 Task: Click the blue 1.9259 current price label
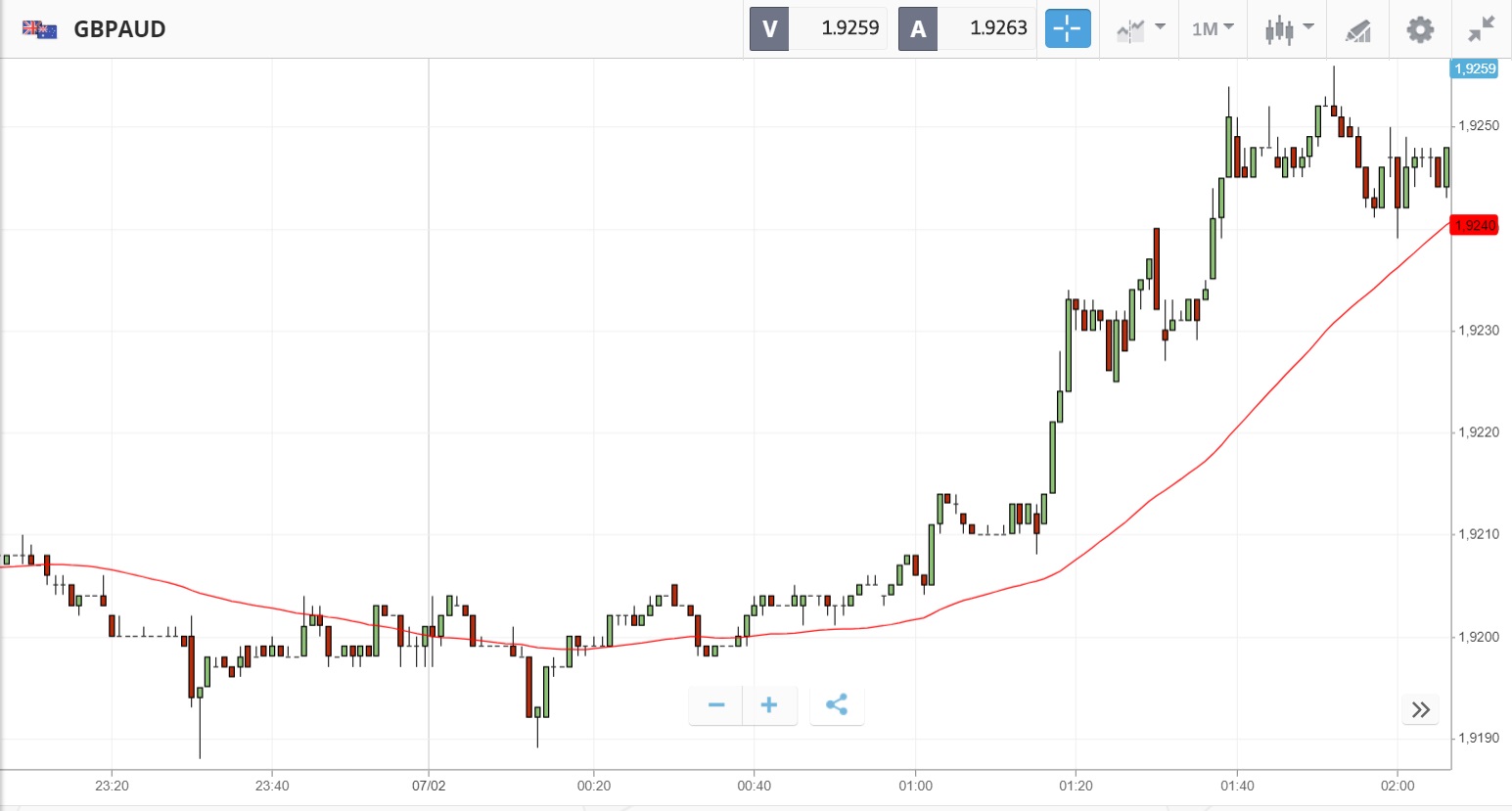click(1474, 68)
